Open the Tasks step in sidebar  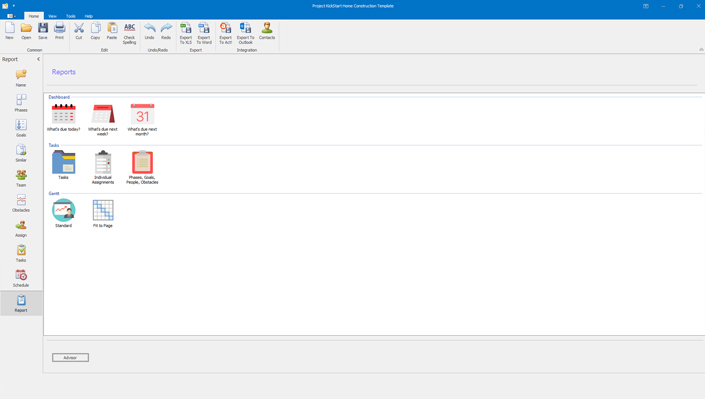tap(21, 253)
